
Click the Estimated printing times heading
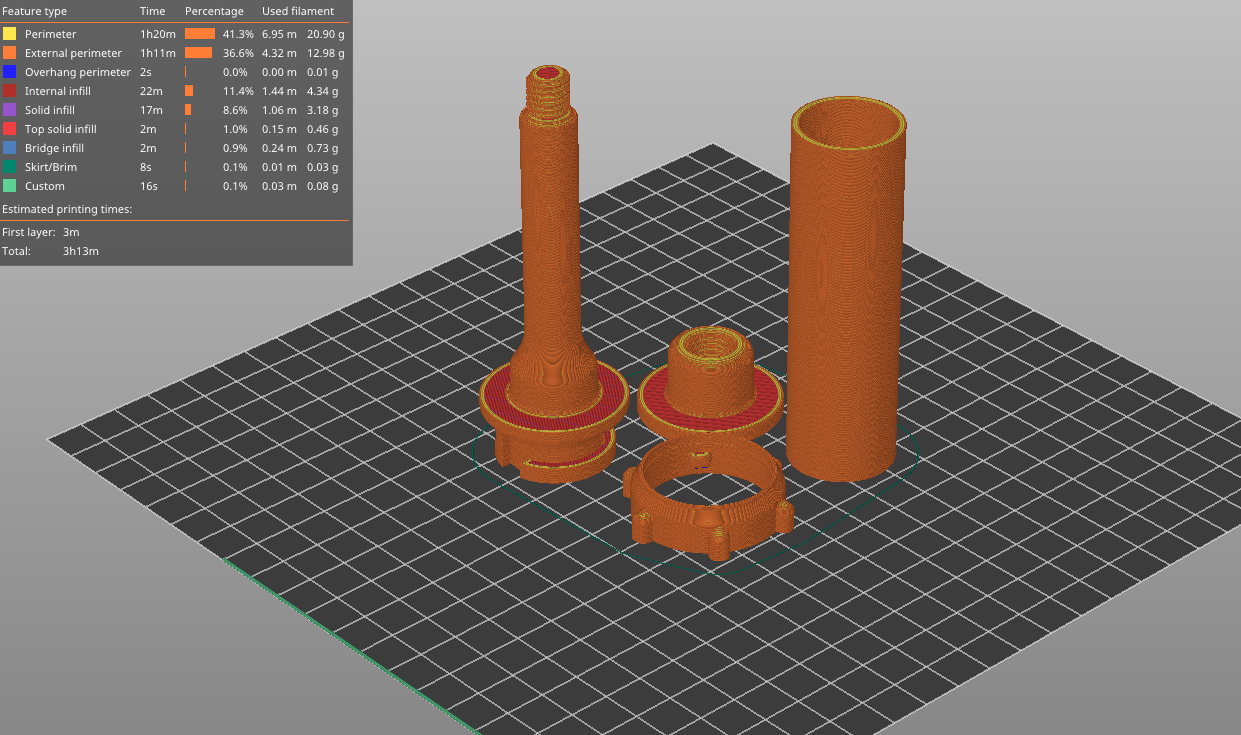point(67,209)
